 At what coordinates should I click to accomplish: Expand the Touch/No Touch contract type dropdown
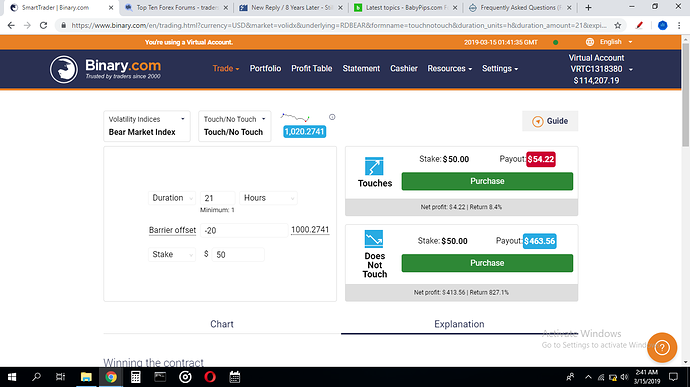[235, 126]
